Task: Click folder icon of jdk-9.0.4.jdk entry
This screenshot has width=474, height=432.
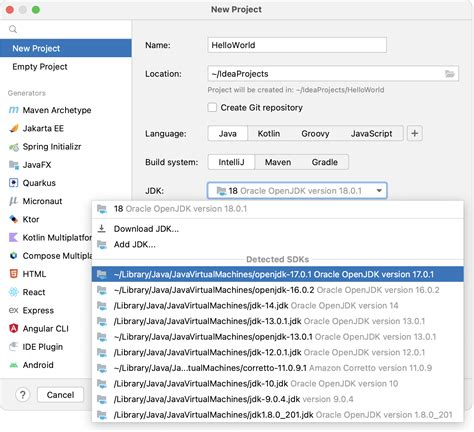Action: pos(102,399)
